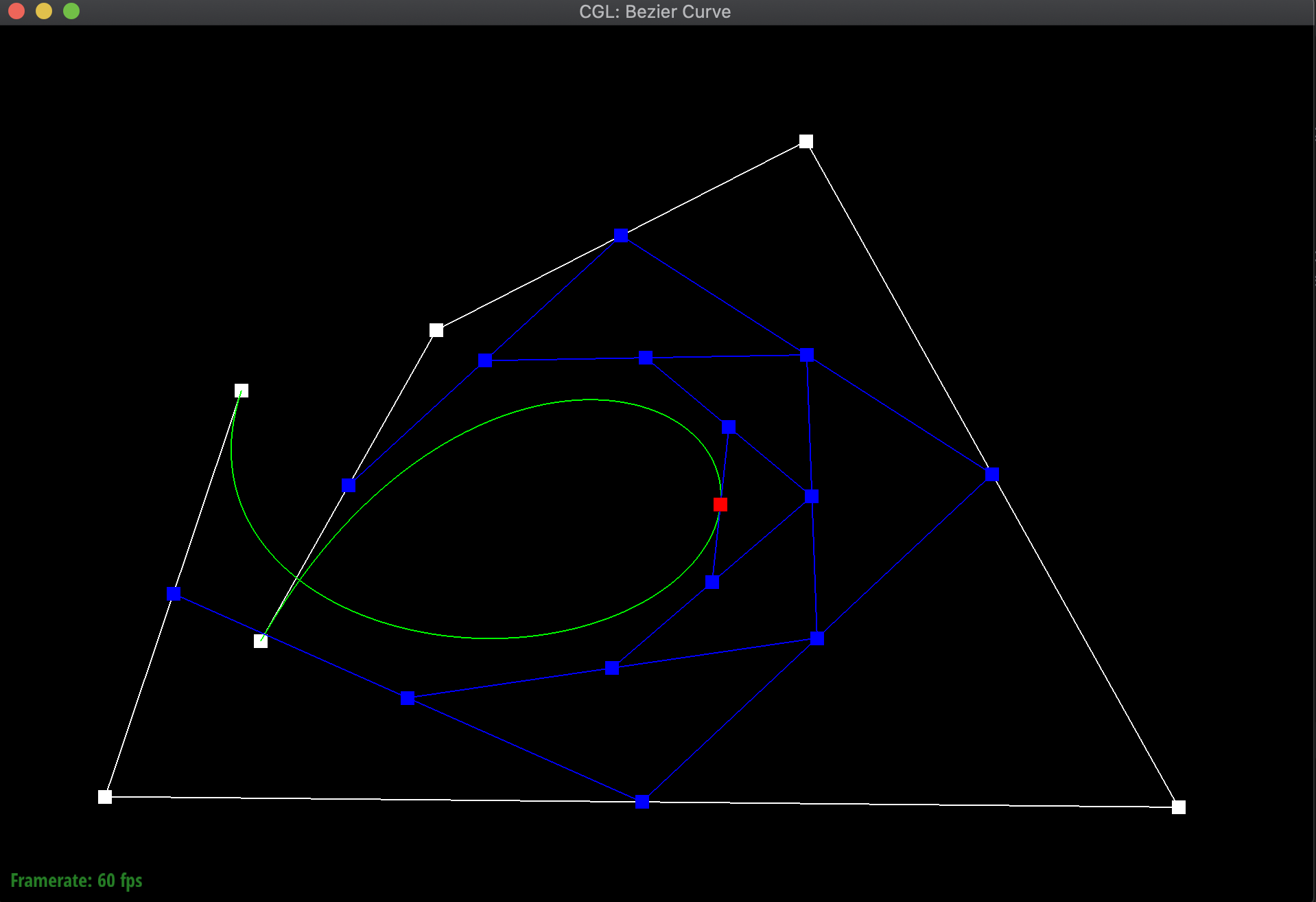
Task: Click the right end blue point of the horizontal blue line
Action: [x=807, y=355]
